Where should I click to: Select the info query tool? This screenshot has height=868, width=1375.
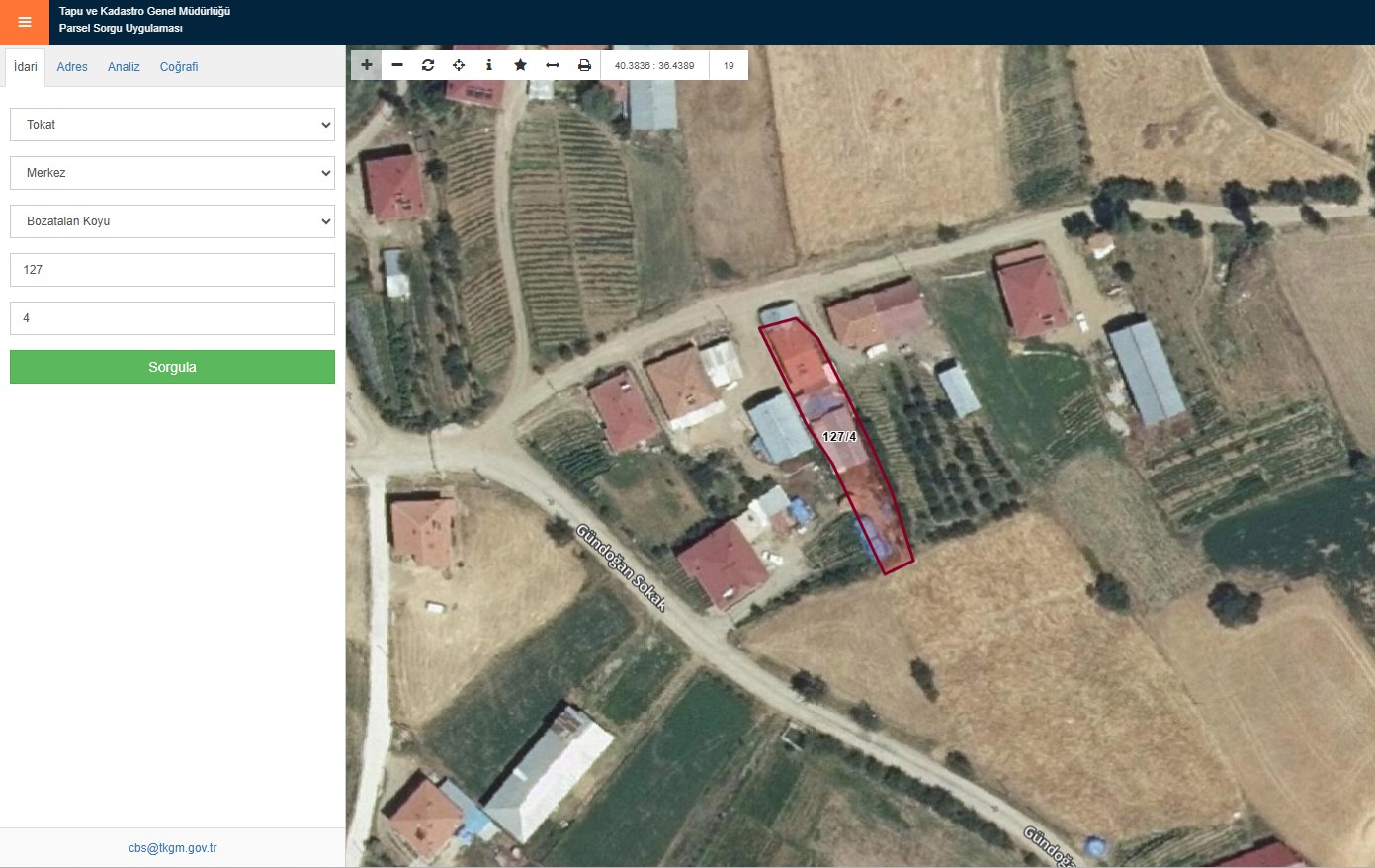(489, 65)
